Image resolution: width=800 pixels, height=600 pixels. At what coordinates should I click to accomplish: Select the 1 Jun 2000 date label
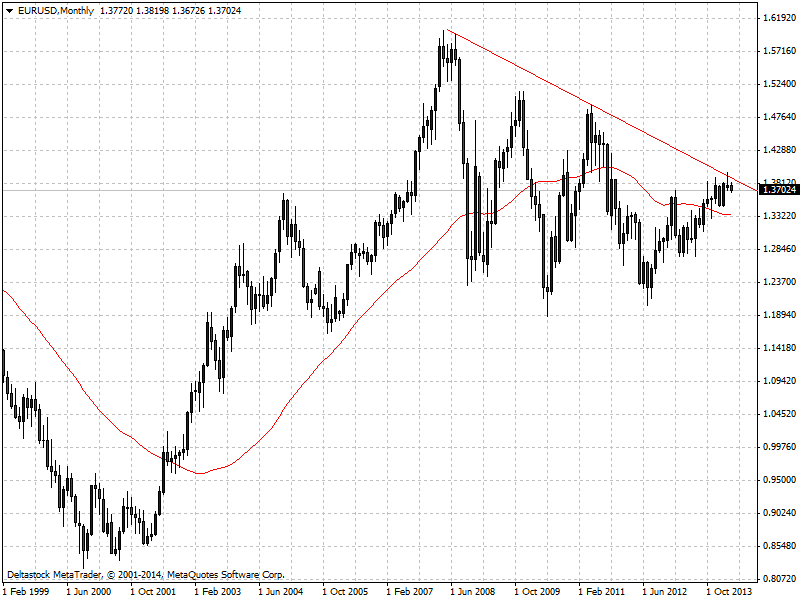(89, 591)
